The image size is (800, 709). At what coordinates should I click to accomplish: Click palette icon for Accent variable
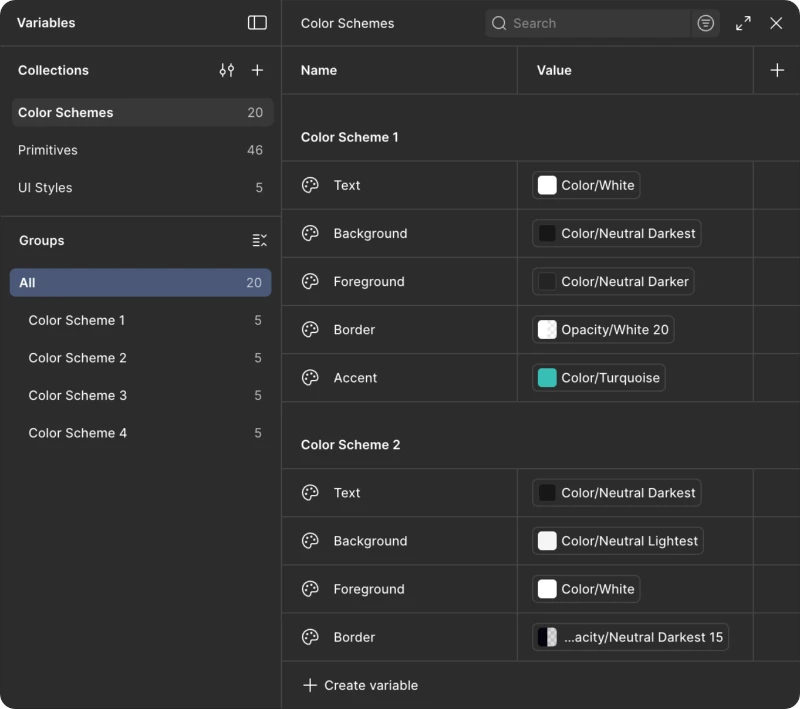point(310,378)
